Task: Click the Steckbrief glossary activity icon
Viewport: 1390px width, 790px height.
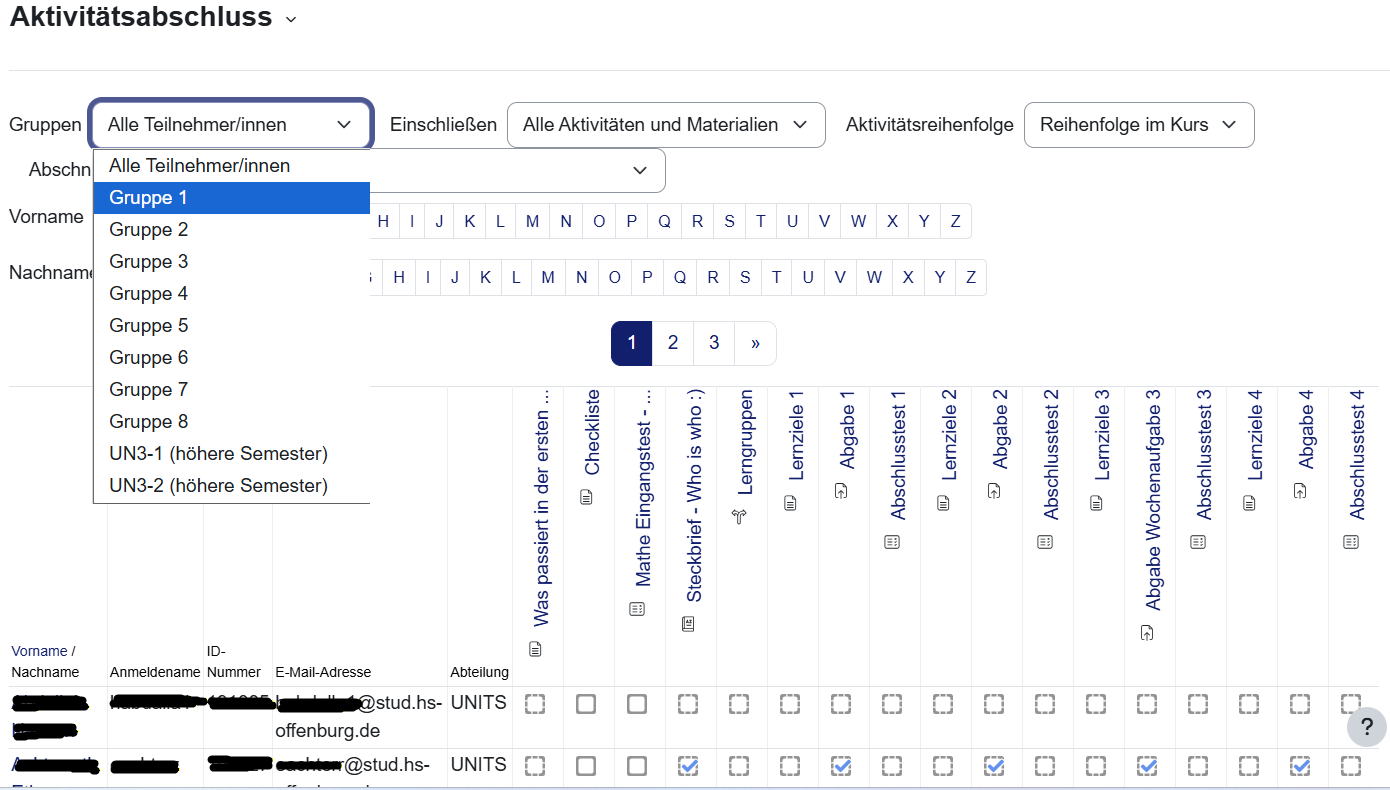Action: 688,624
